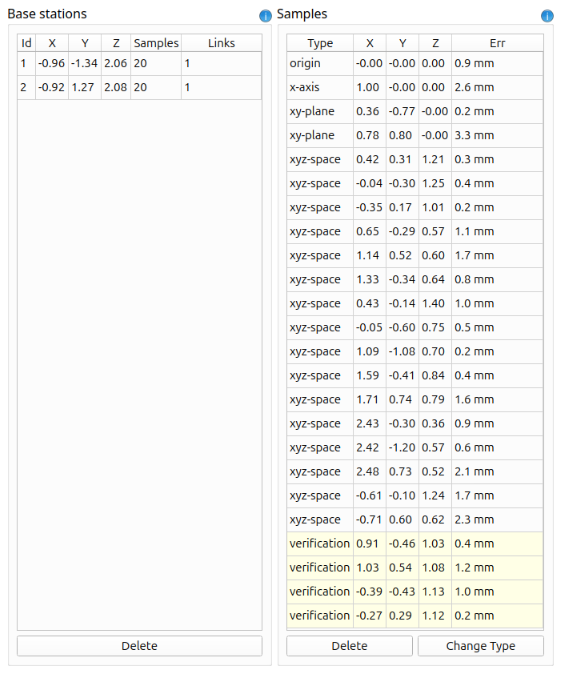Click the Id column header

click(27, 43)
